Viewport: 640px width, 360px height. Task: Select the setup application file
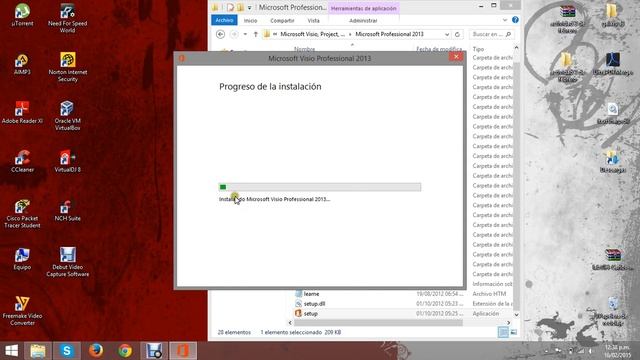pyautogui.click(x=311, y=313)
